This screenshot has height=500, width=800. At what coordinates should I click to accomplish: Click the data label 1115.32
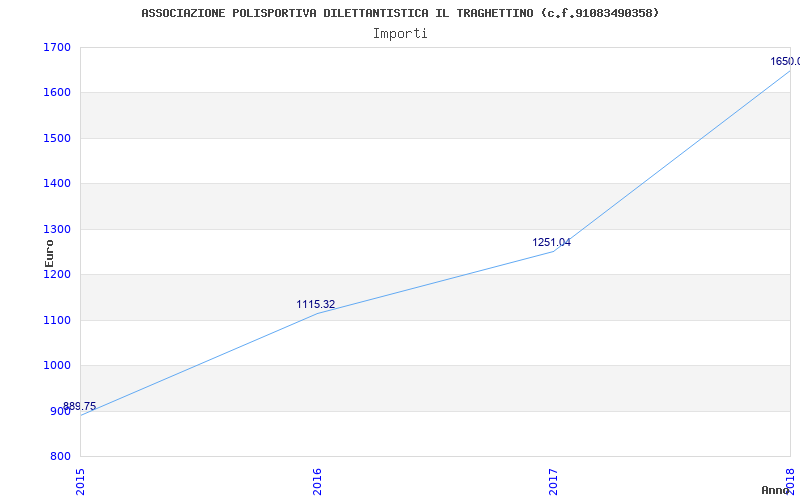[x=316, y=305]
